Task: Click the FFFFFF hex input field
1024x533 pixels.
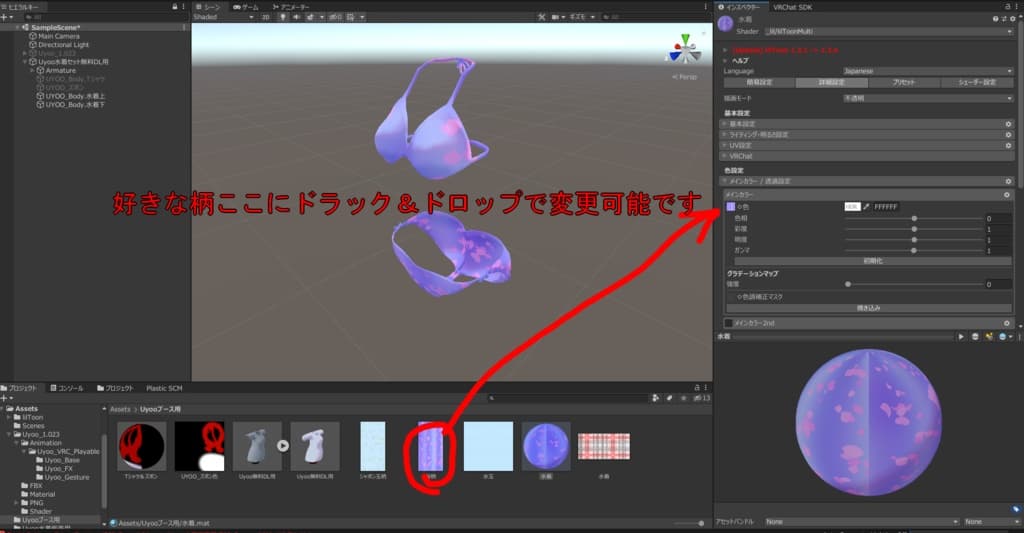Action: [x=886, y=206]
